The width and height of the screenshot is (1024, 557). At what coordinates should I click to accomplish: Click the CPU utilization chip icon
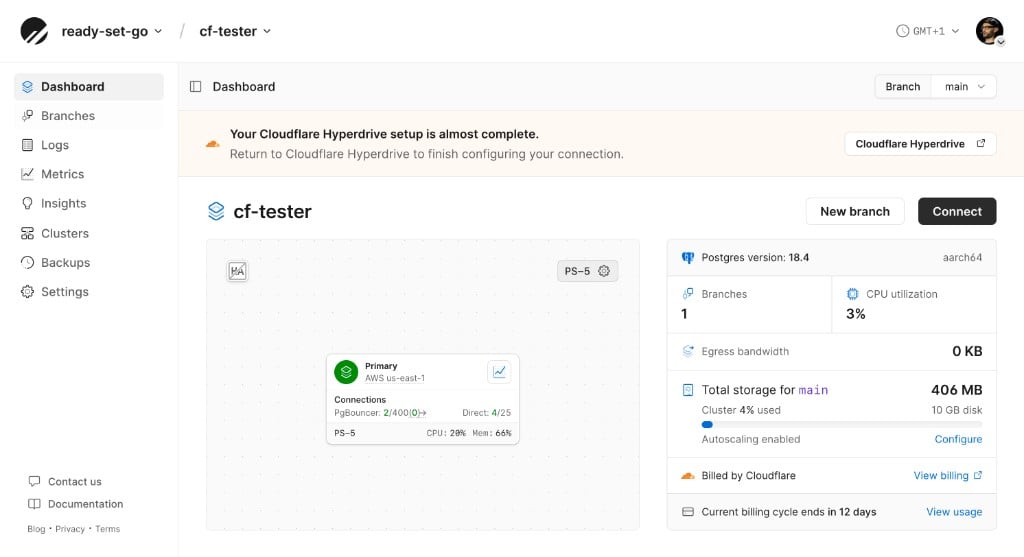[852, 294]
